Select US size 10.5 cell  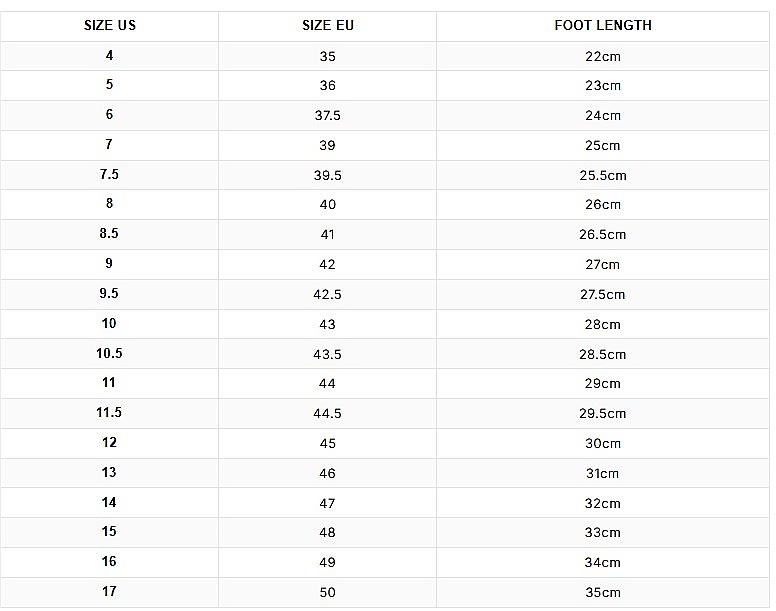click(109, 354)
